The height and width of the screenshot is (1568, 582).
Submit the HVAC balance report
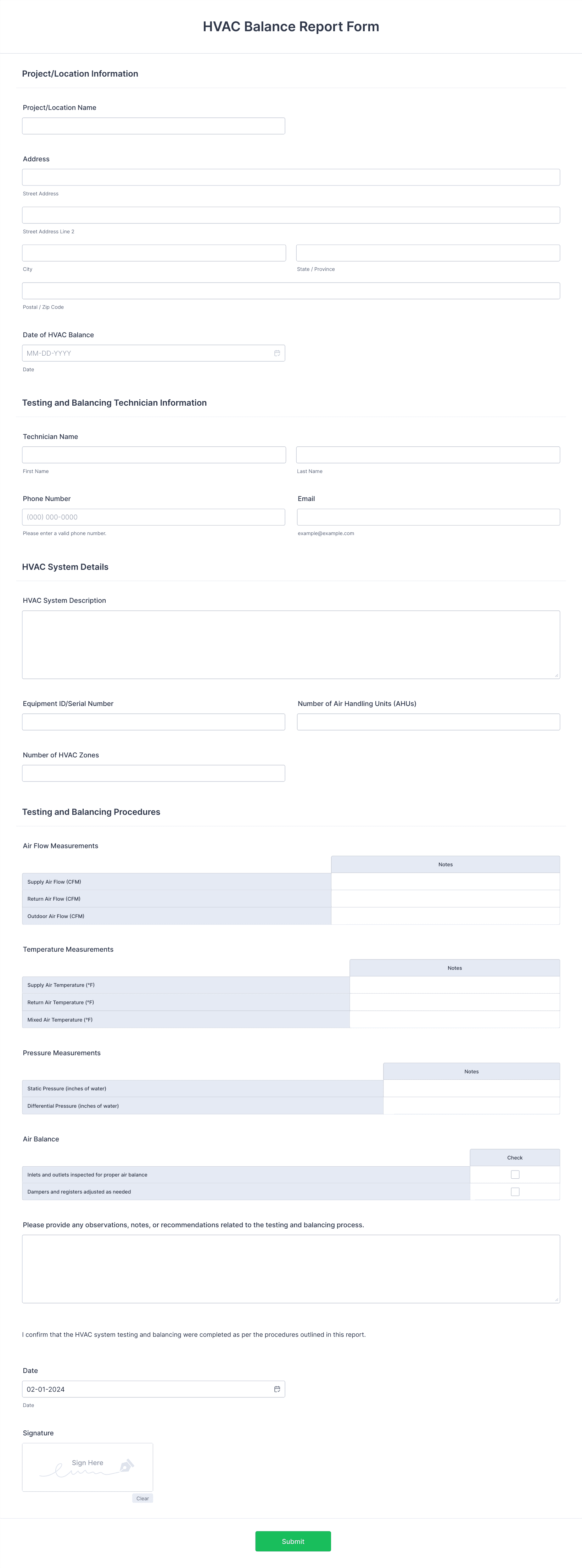click(x=293, y=1541)
